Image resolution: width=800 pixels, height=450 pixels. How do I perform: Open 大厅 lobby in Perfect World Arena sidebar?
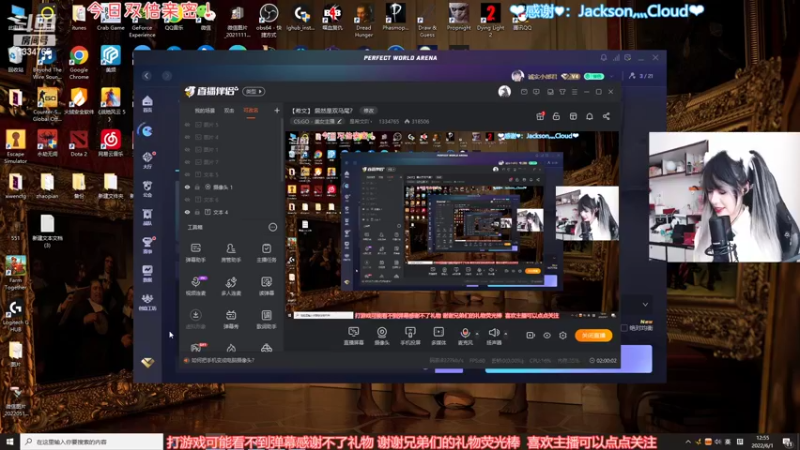point(147,160)
